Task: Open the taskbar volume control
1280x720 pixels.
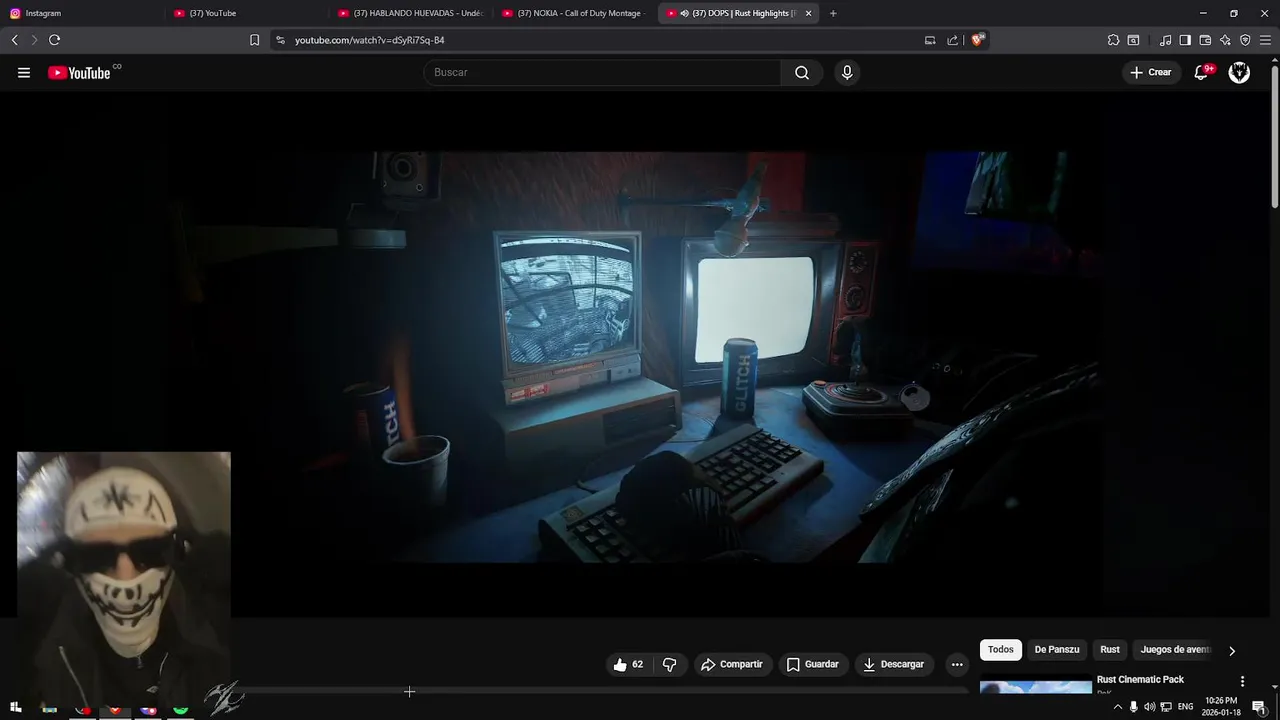Action: [x=1149, y=707]
